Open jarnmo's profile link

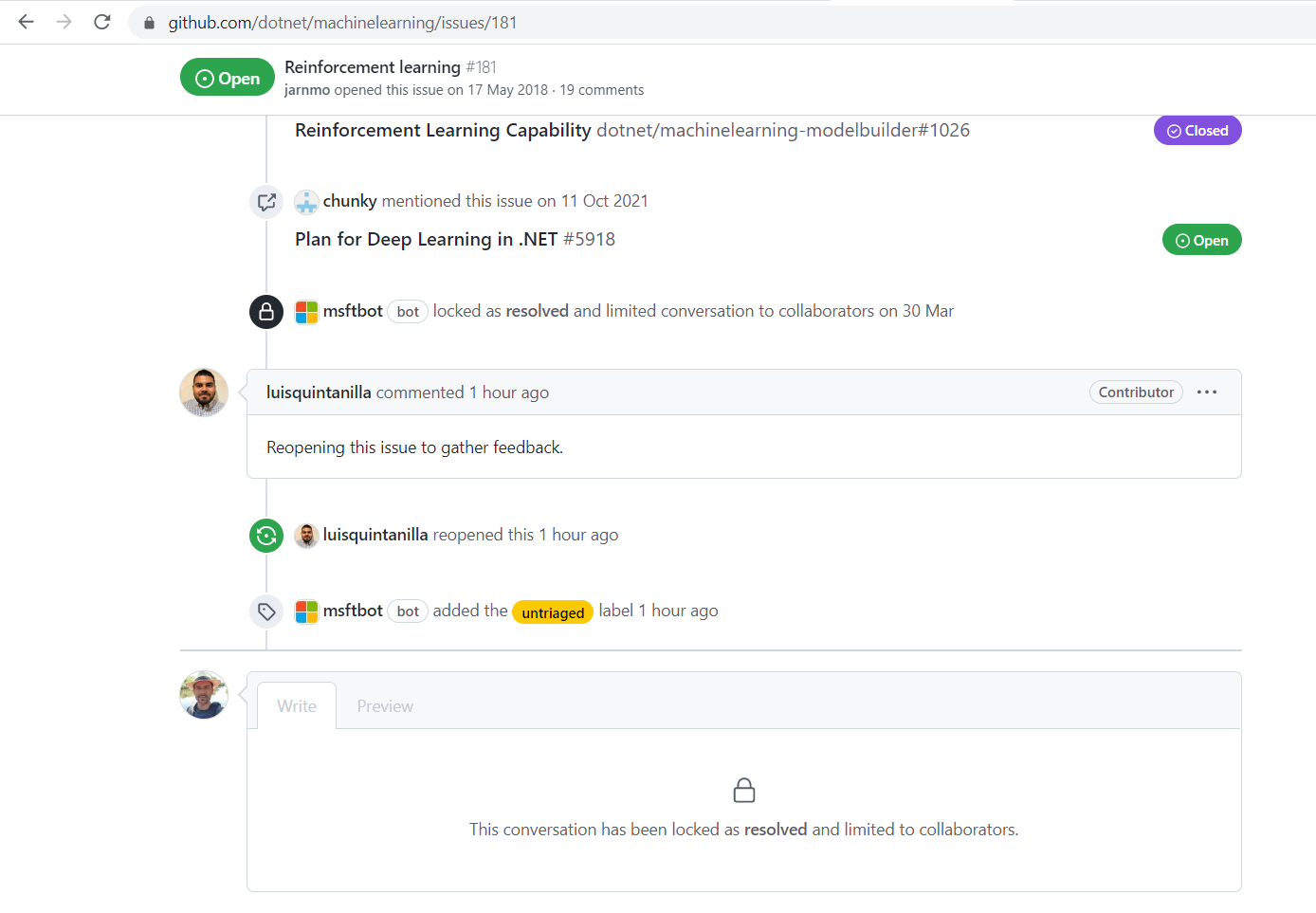pyautogui.click(x=305, y=89)
